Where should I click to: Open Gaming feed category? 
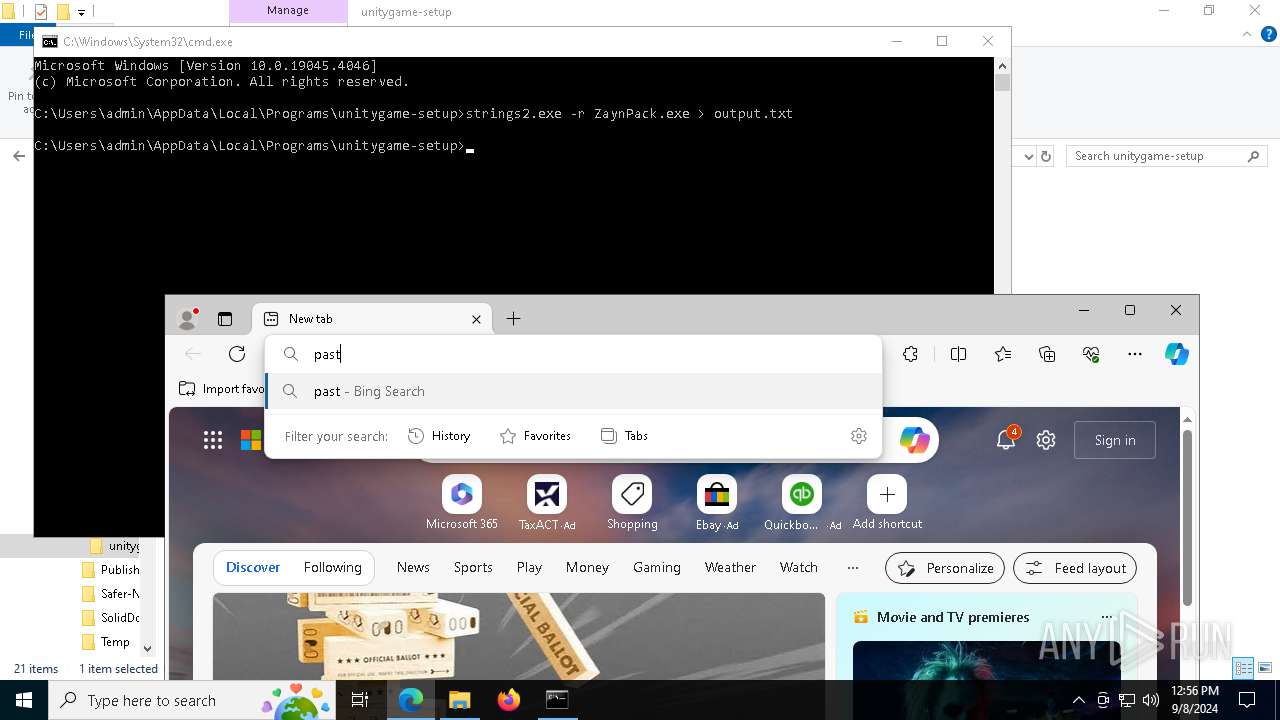click(657, 567)
